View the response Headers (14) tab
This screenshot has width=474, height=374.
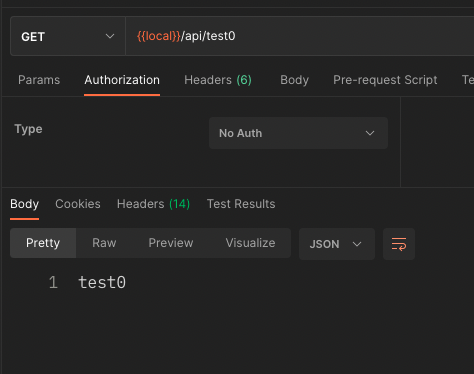coord(153,204)
